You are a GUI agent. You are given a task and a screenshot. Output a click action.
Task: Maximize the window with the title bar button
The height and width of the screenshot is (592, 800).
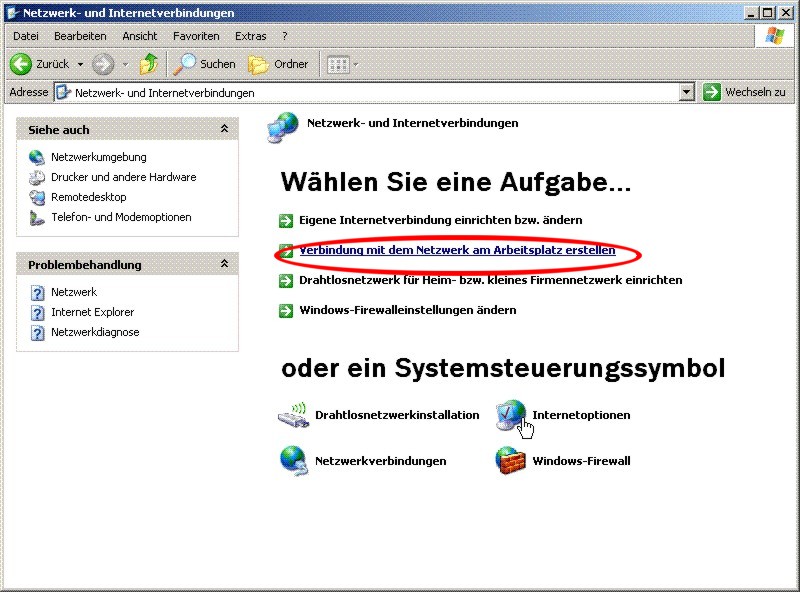point(768,13)
